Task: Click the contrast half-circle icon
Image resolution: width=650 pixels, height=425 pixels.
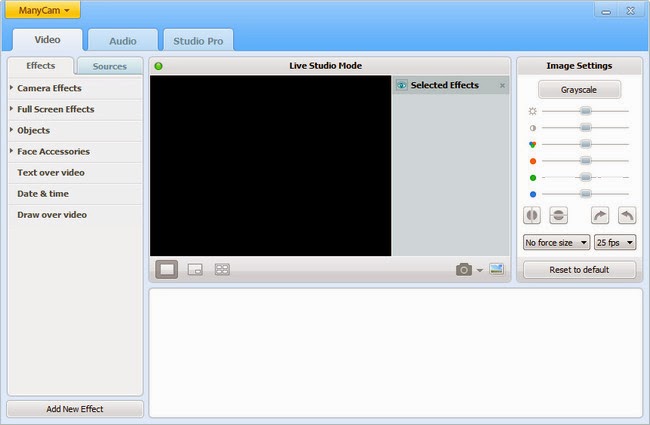Action: (533, 128)
